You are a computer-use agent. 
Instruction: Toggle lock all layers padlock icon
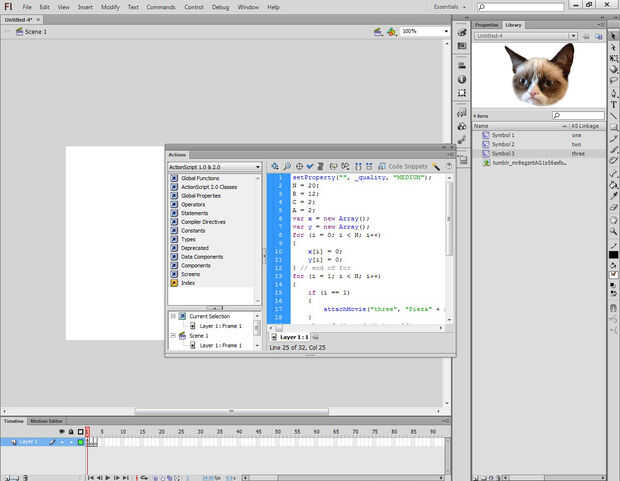click(x=70, y=431)
